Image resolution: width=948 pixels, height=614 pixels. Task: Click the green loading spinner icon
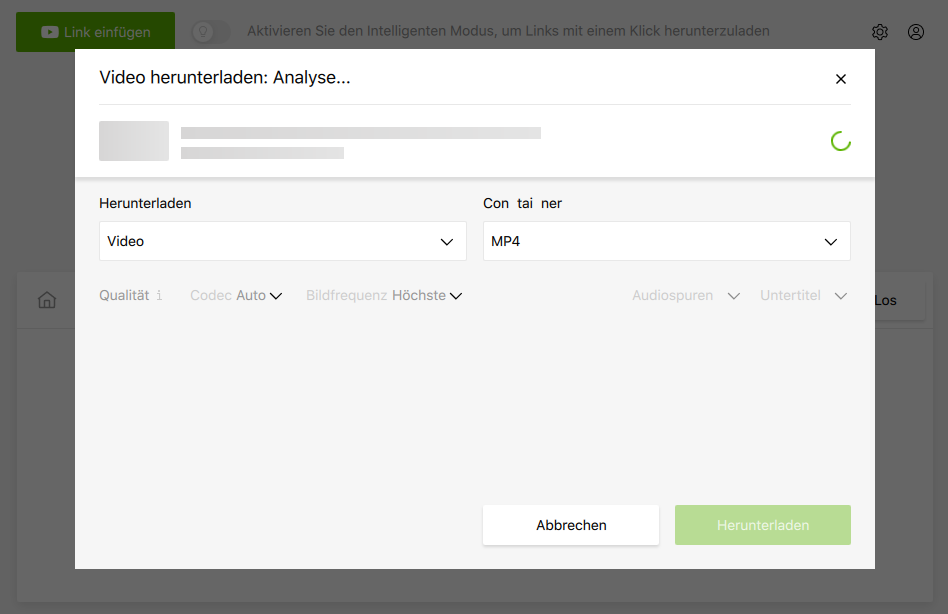840,141
